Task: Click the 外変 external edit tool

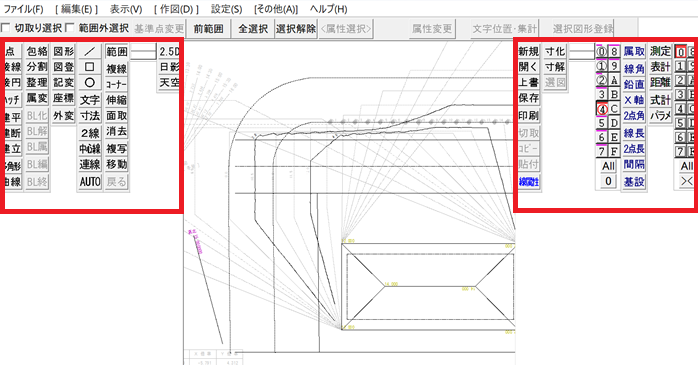Action: pos(64,116)
